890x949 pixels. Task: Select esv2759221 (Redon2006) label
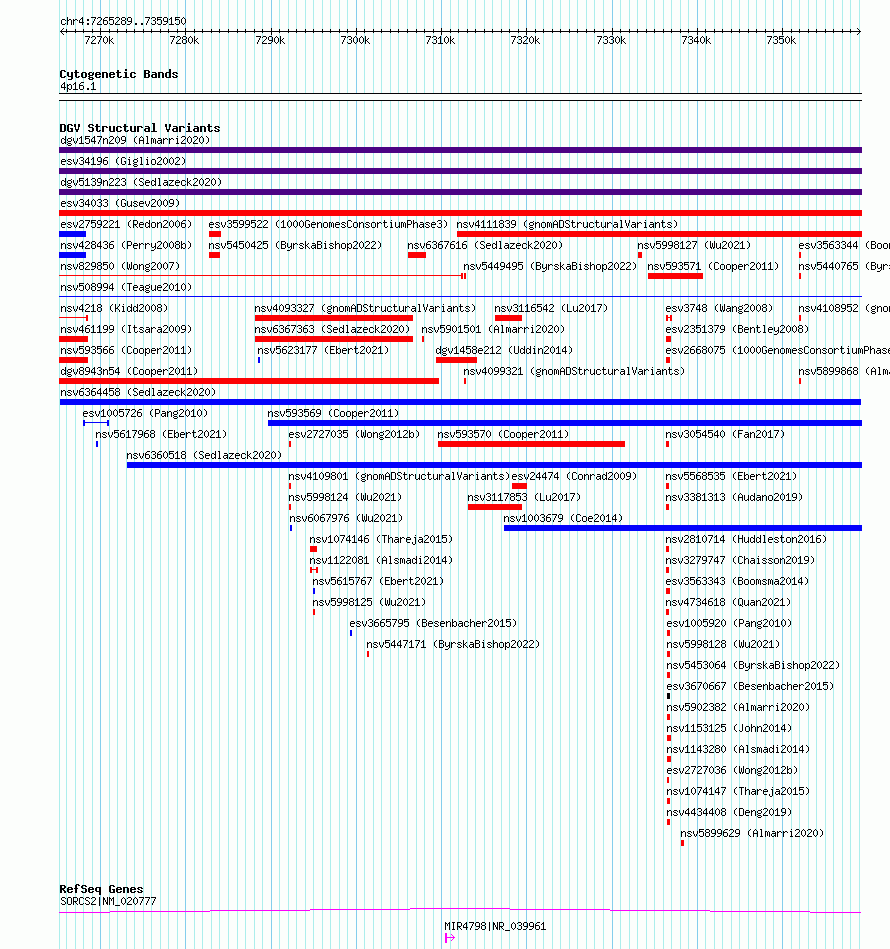(126, 225)
